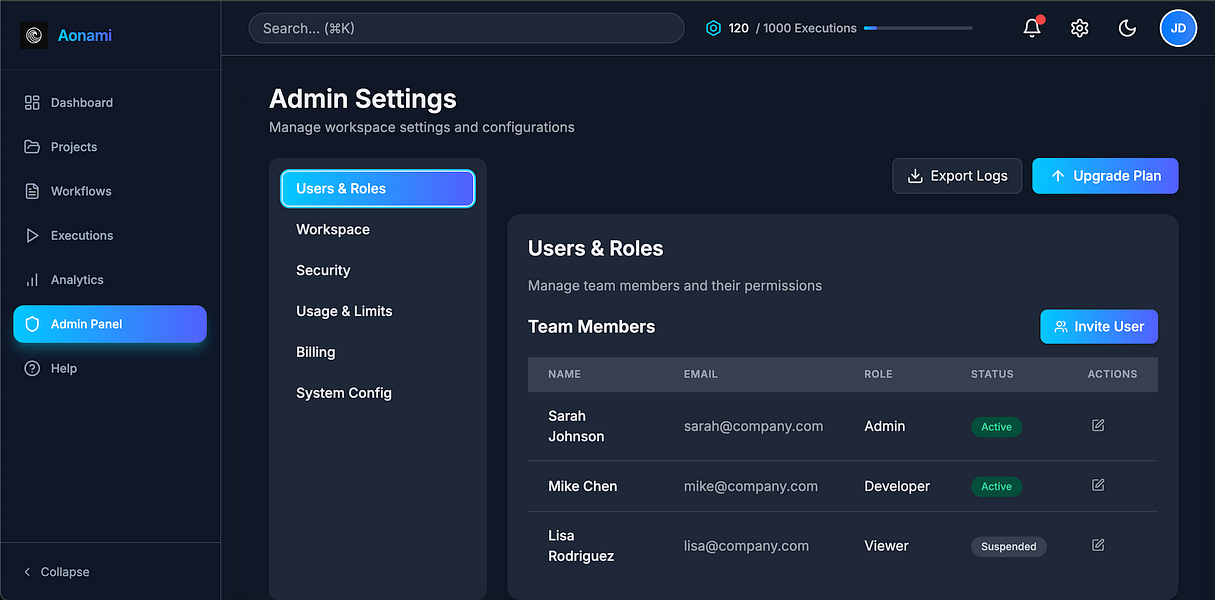Edit Sarah Johnson's user row
This screenshot has width=1215, height=600.
(1098, 426)
